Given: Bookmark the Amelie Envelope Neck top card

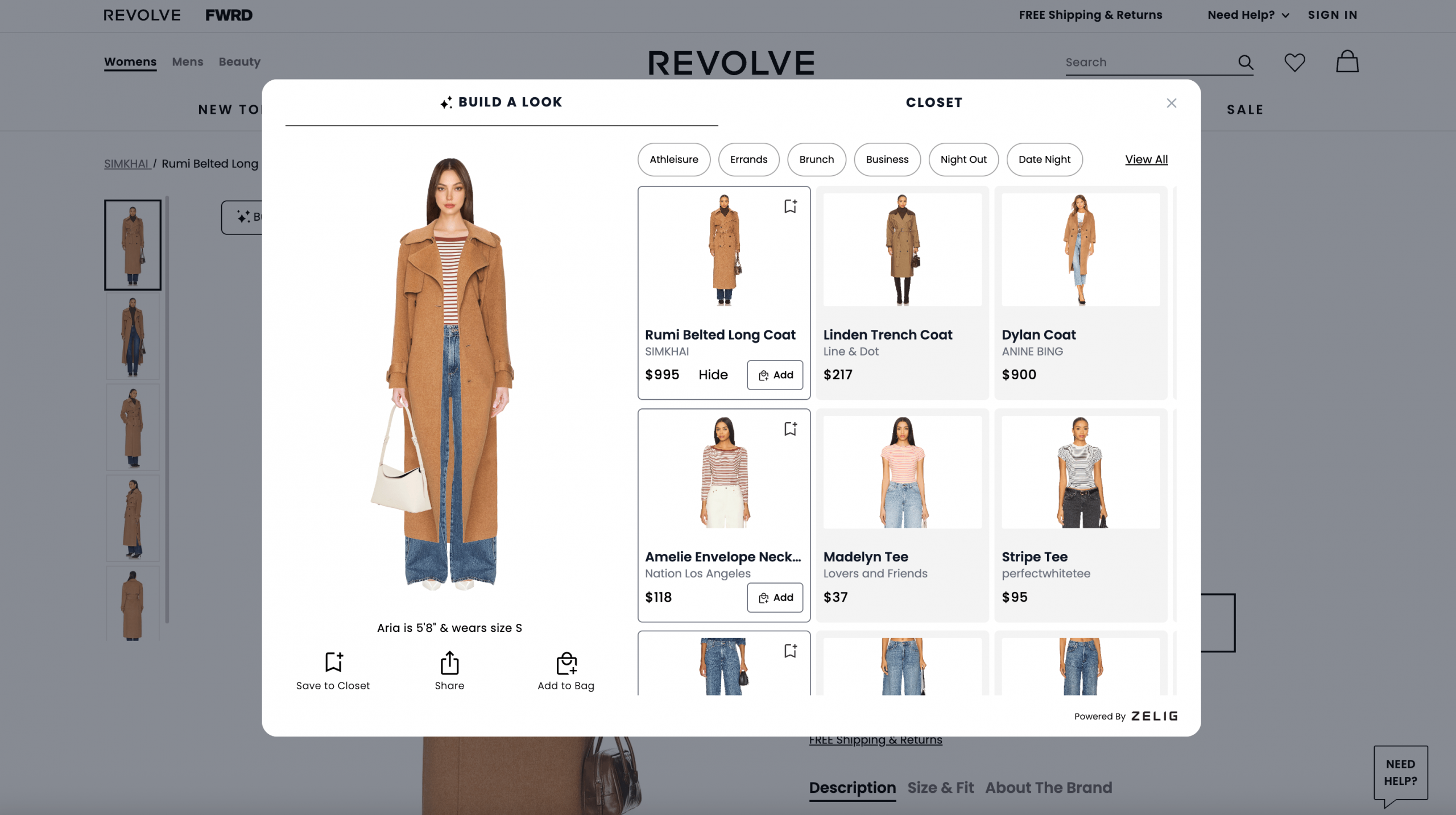Looking at the screenshot, I should pos(790,429).
